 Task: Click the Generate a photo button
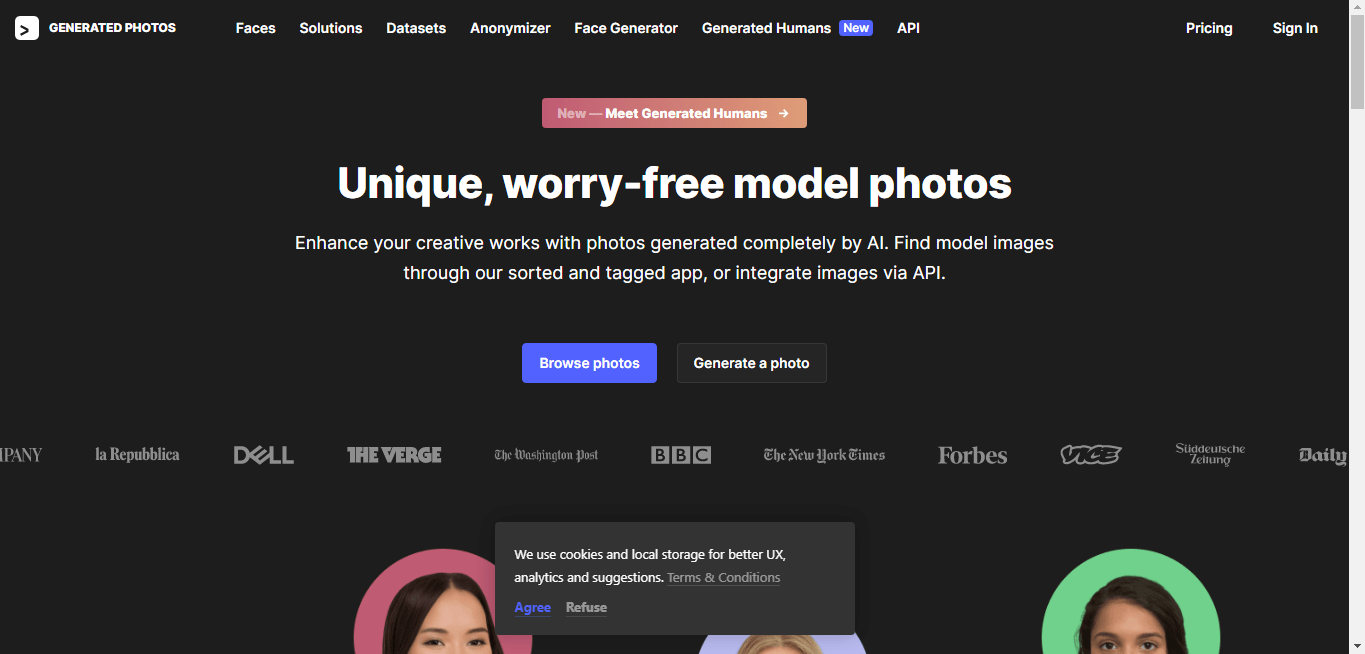pos(751,363)
